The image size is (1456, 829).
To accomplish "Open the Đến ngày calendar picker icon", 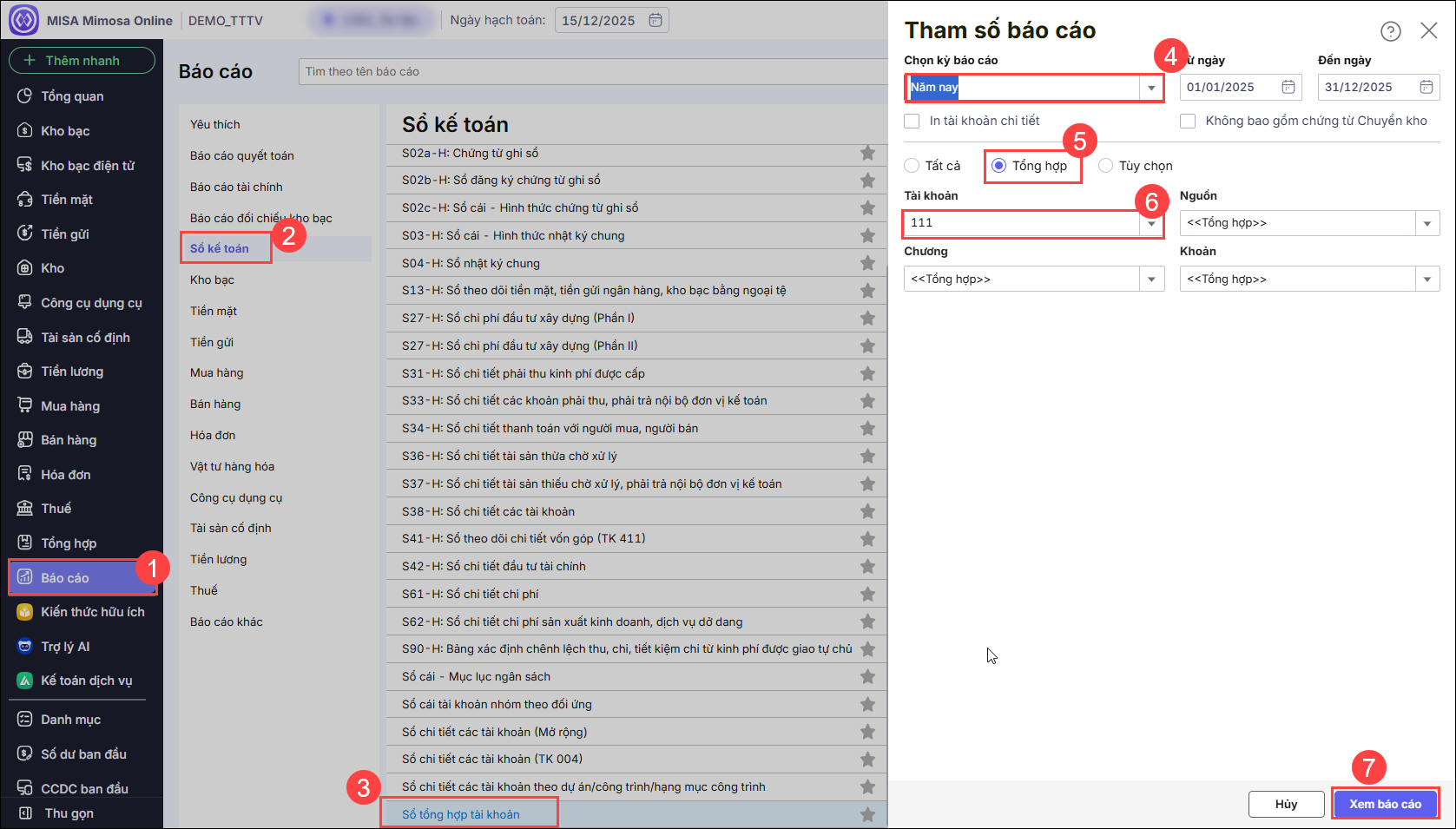I will pos(1426,87).
